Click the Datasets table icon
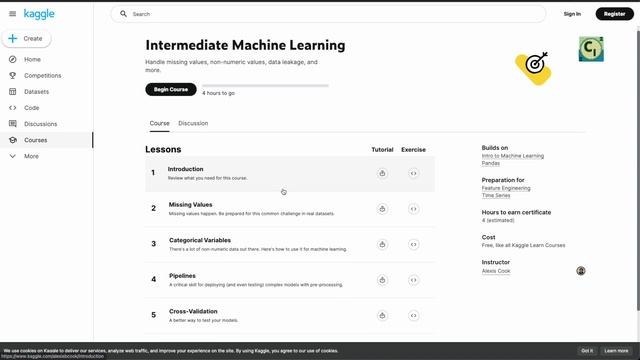 (x=13, y=91)
